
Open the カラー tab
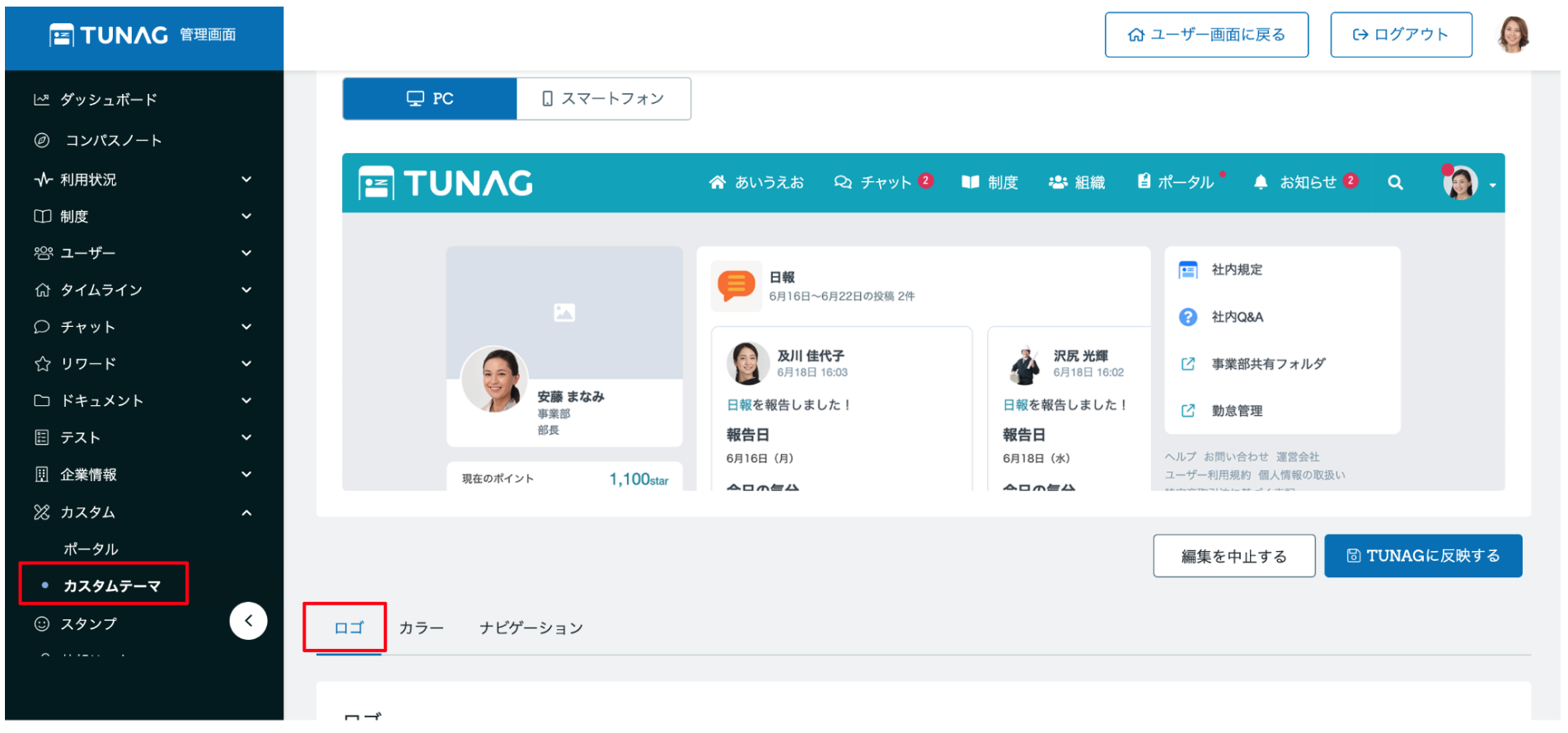[x=421, y=628]
